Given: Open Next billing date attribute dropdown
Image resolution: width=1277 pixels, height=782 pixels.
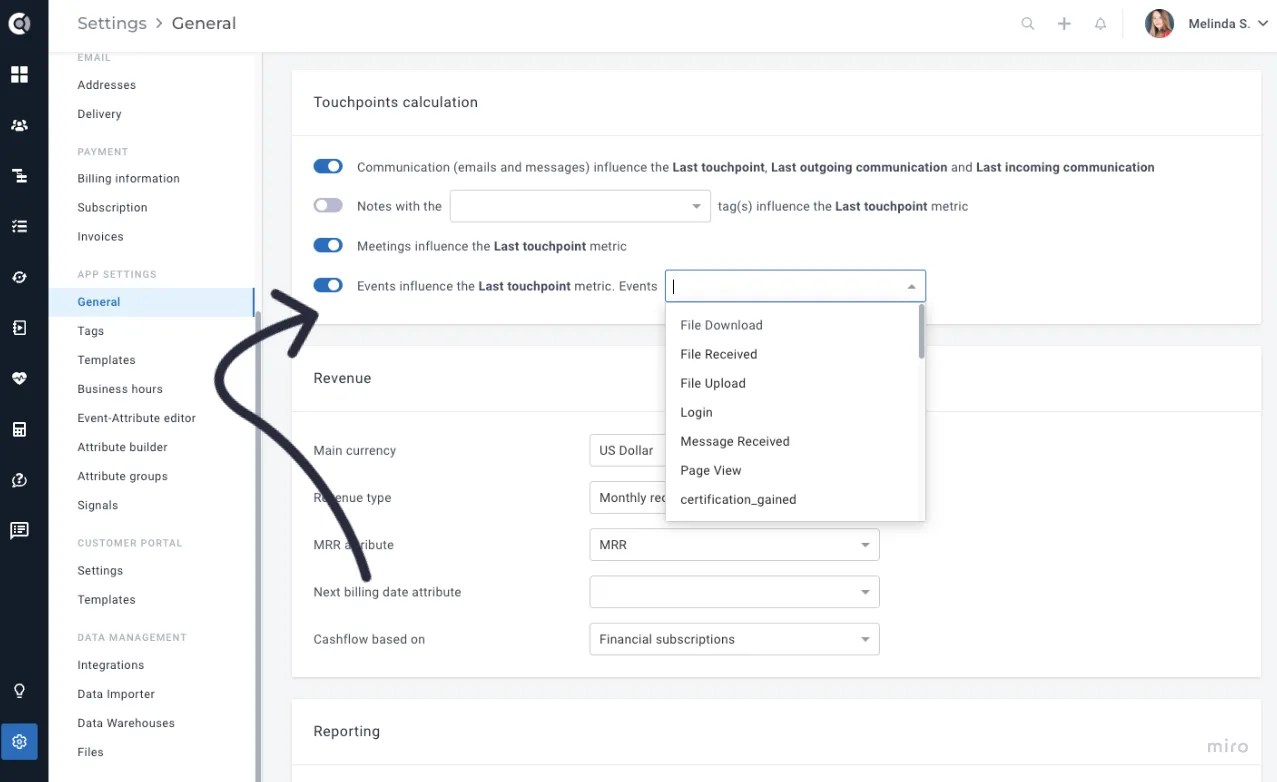Looking at the screenshot, I should coord(734,592).
